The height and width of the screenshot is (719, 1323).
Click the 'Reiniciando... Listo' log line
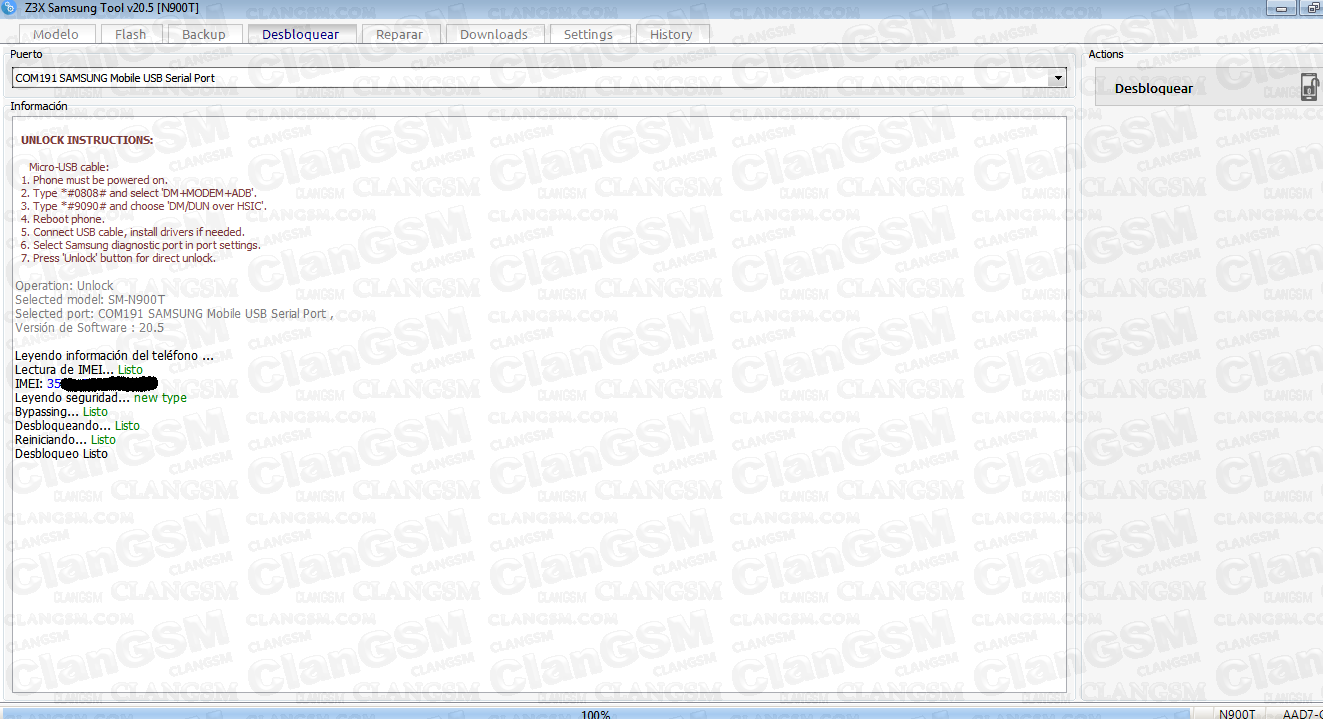pyautogui.click(x=65, y=440)
